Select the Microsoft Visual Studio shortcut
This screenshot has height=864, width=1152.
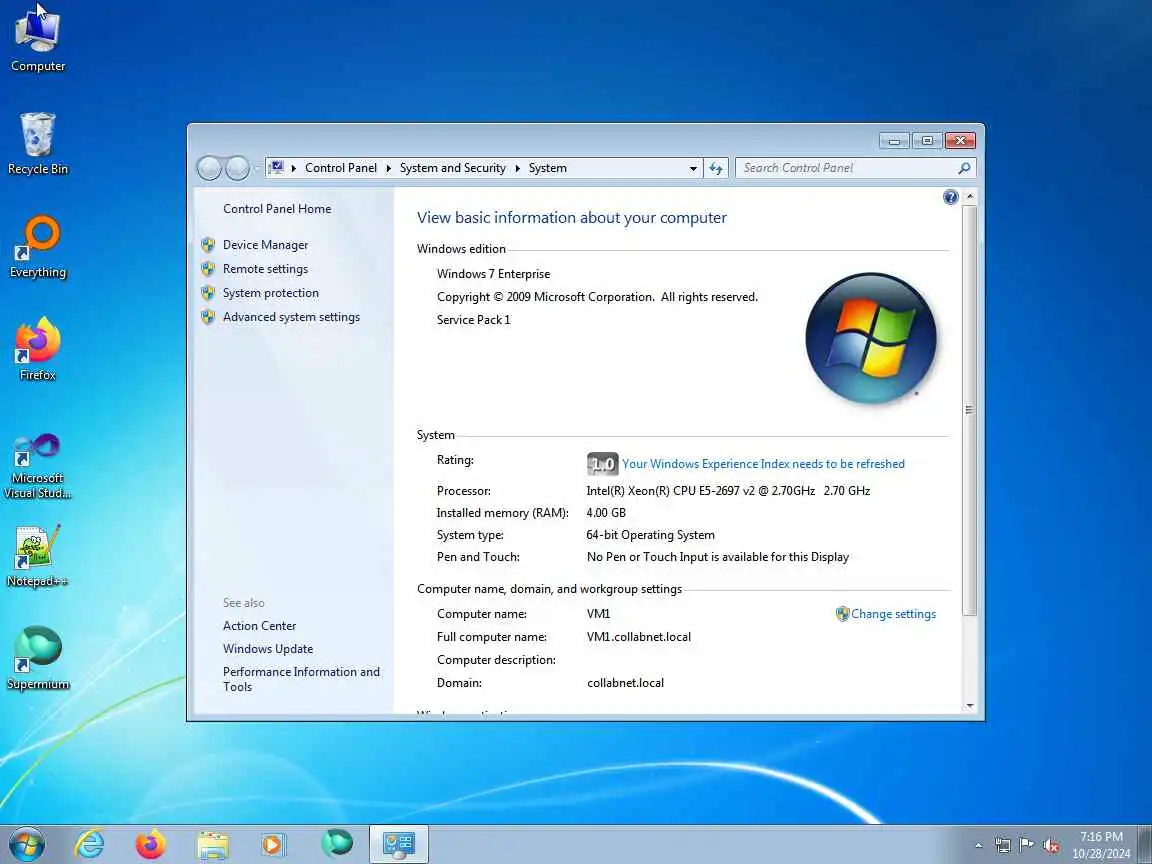(37, 466)
